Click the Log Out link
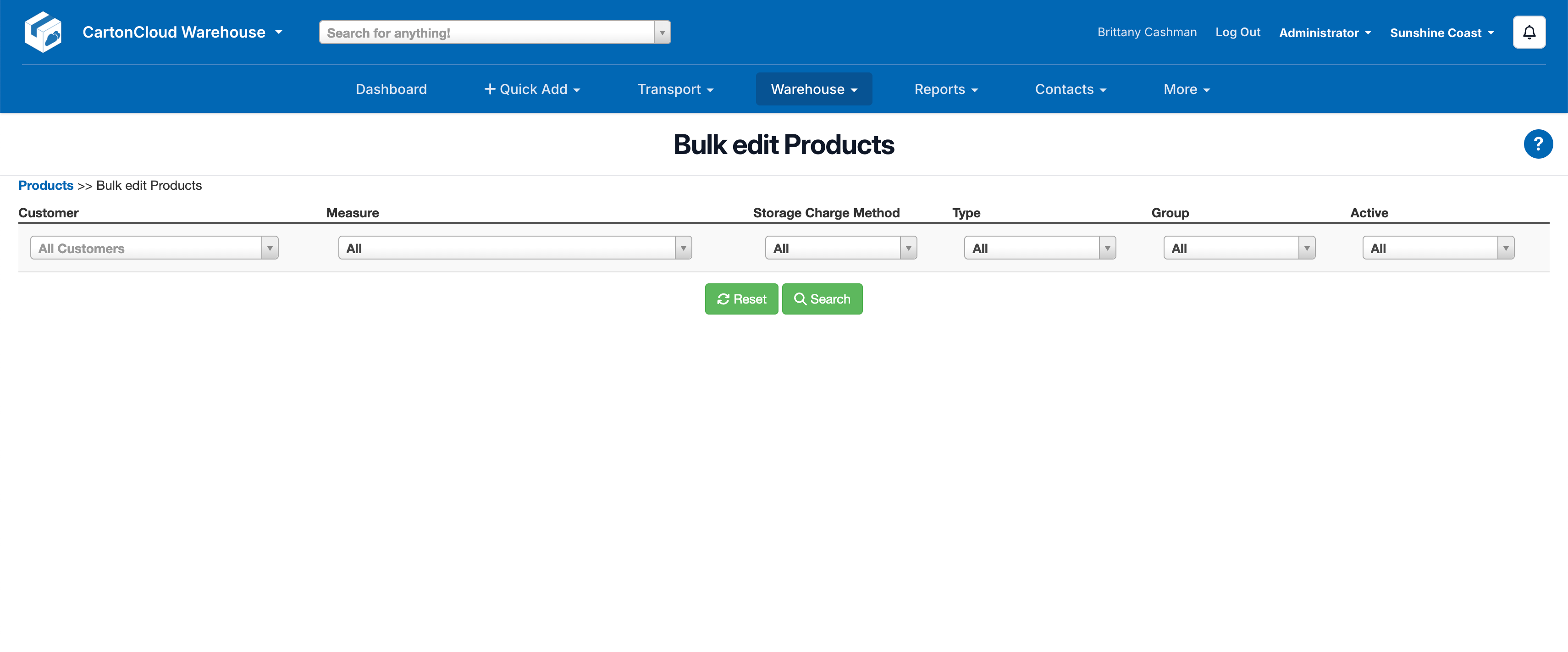The width and height of the screenshot is (1568, 652). (x=1237, y=32)
